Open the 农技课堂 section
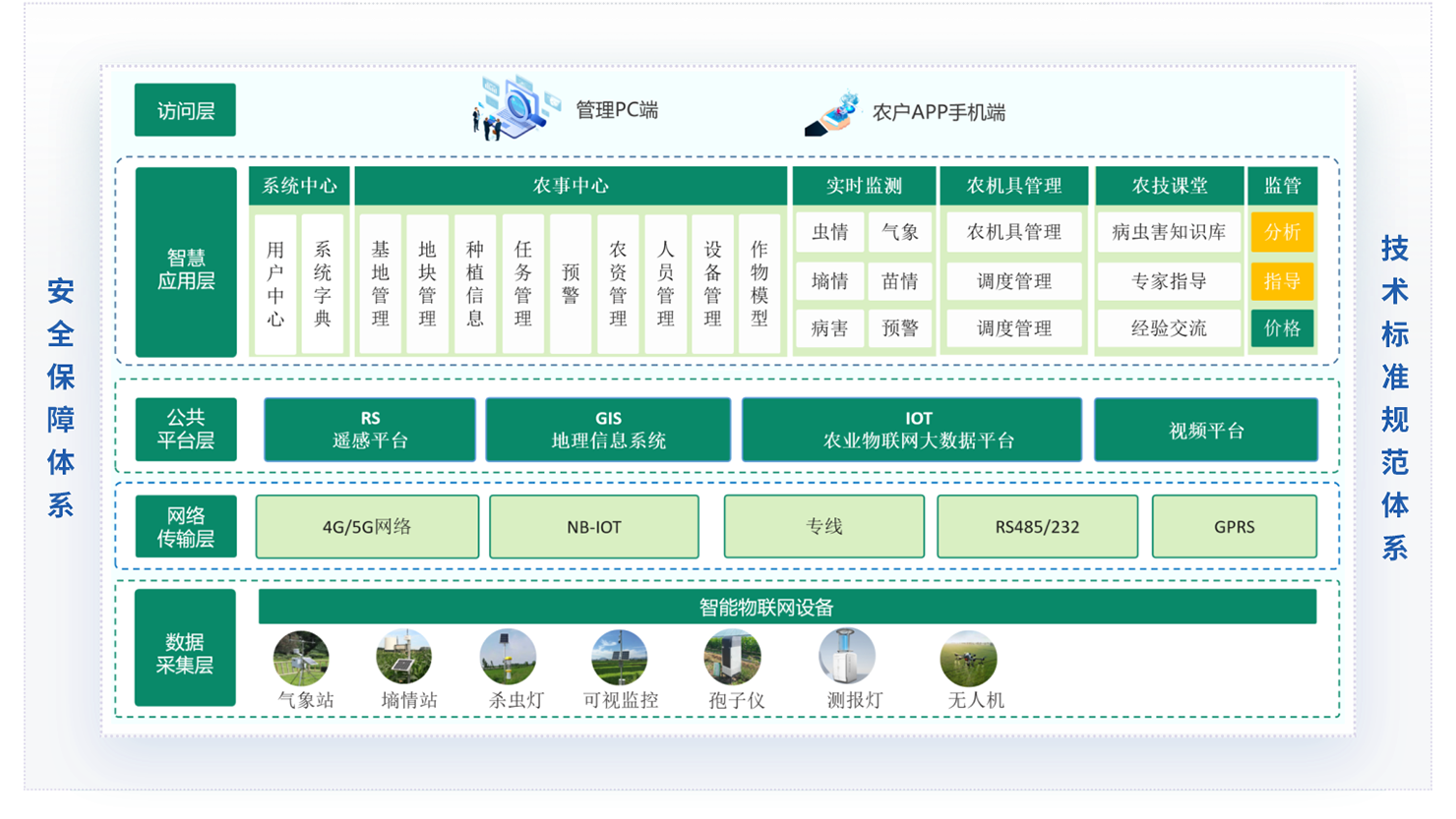Screen dimensions: 1456x819 [x=1169, y=186]
